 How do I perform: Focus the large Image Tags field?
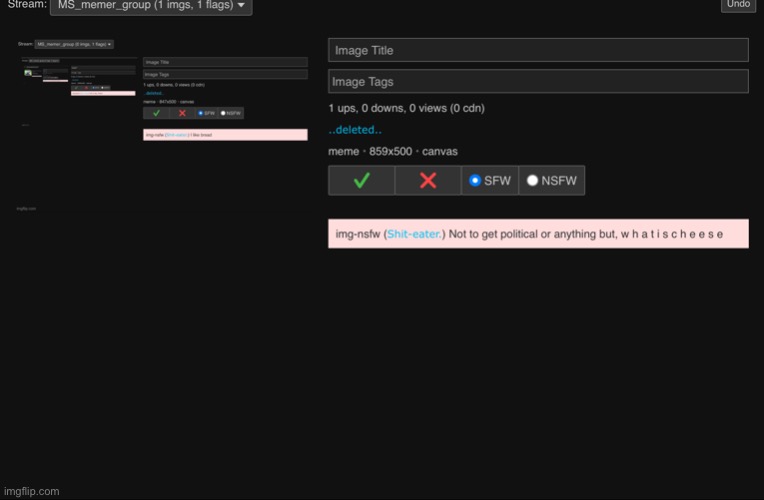538,81
